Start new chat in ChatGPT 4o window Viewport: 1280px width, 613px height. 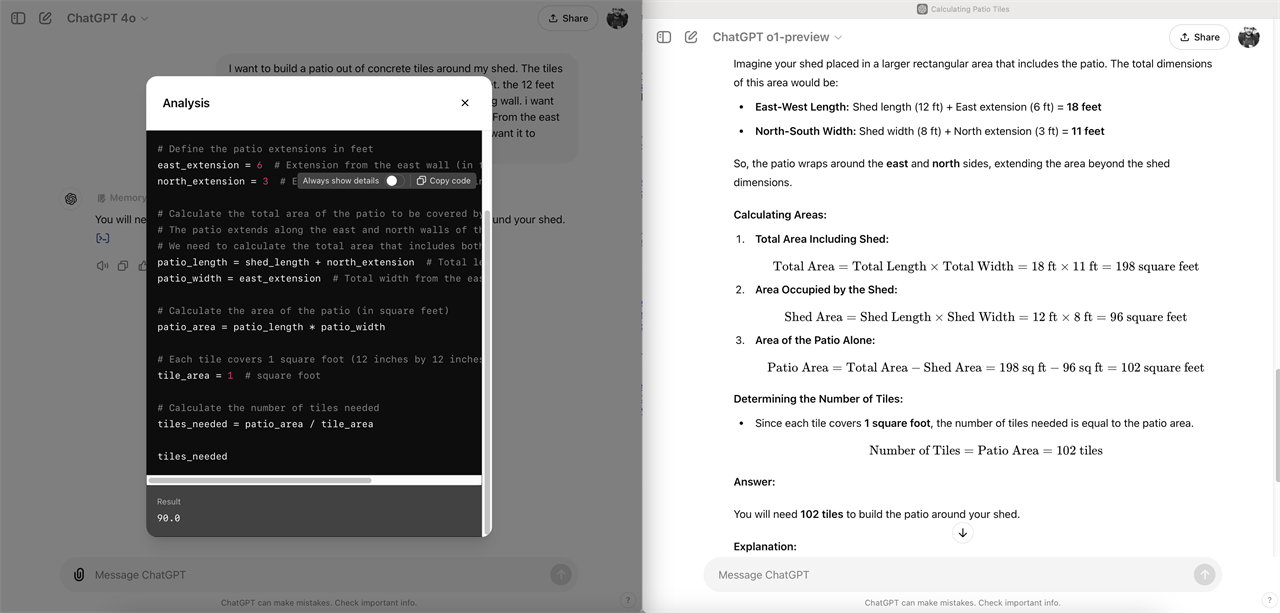click(46, 18)
